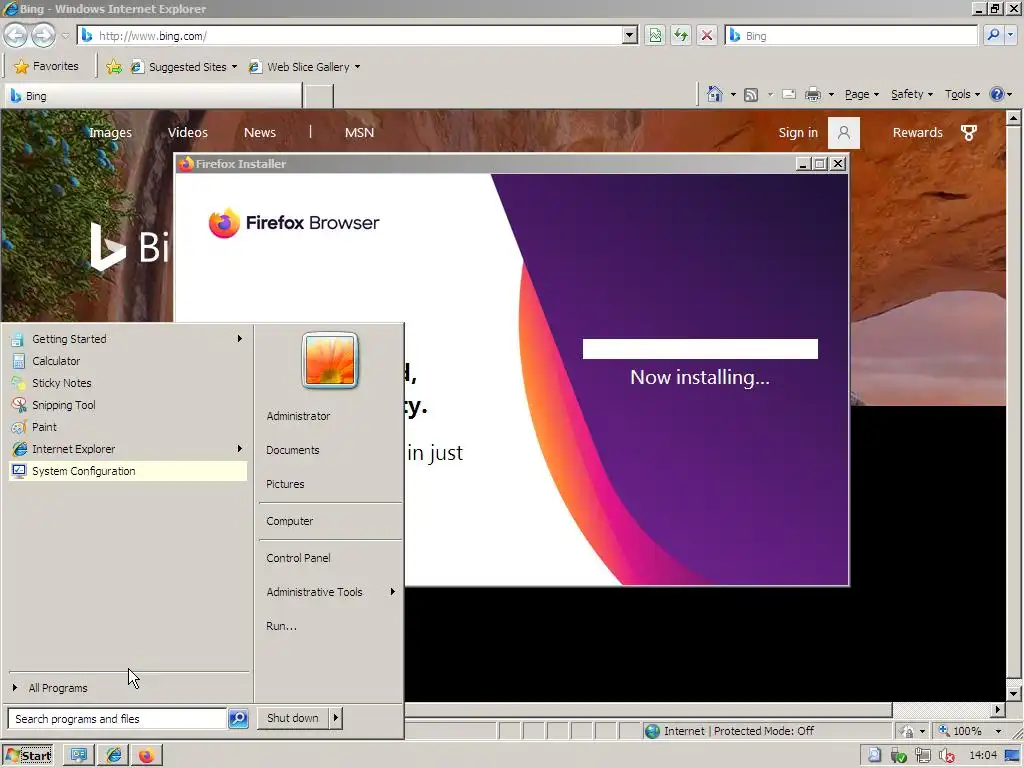1024x768 pixels.
Task: Launch Sticky Notes from Start menu
Action: click(128, 383)
